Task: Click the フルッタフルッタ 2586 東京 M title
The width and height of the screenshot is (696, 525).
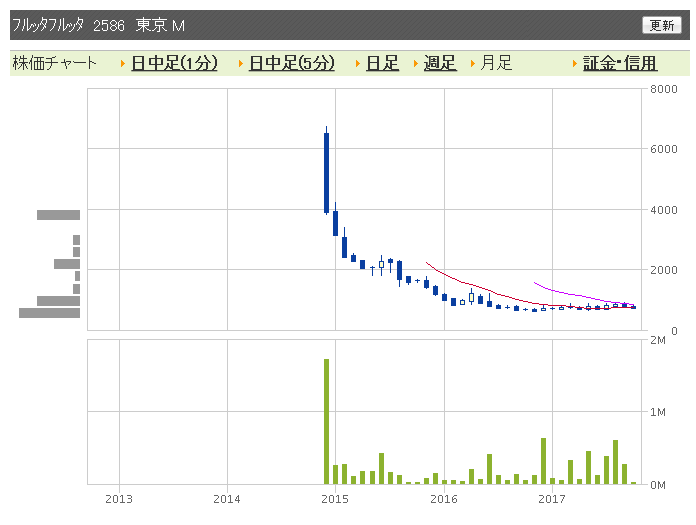Action: coord(98,25)
